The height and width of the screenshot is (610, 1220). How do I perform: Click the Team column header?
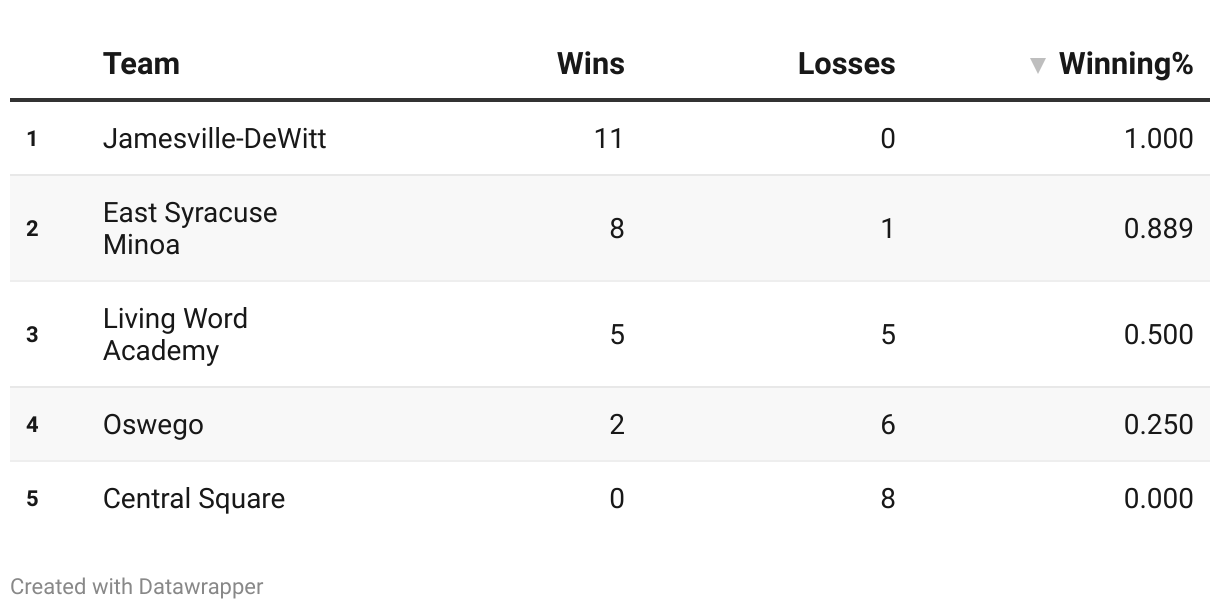[142, 64]
